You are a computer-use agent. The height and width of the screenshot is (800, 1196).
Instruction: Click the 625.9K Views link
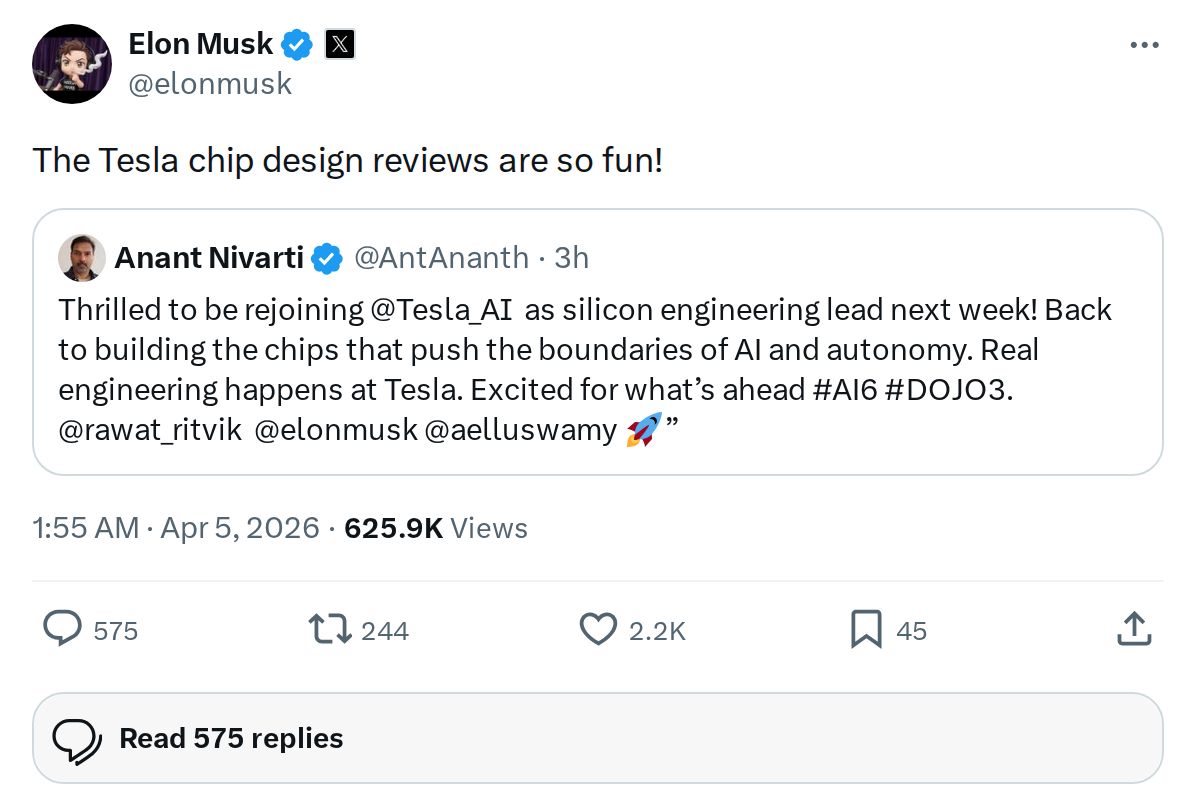pyautogui.click(x=436, y=527)
